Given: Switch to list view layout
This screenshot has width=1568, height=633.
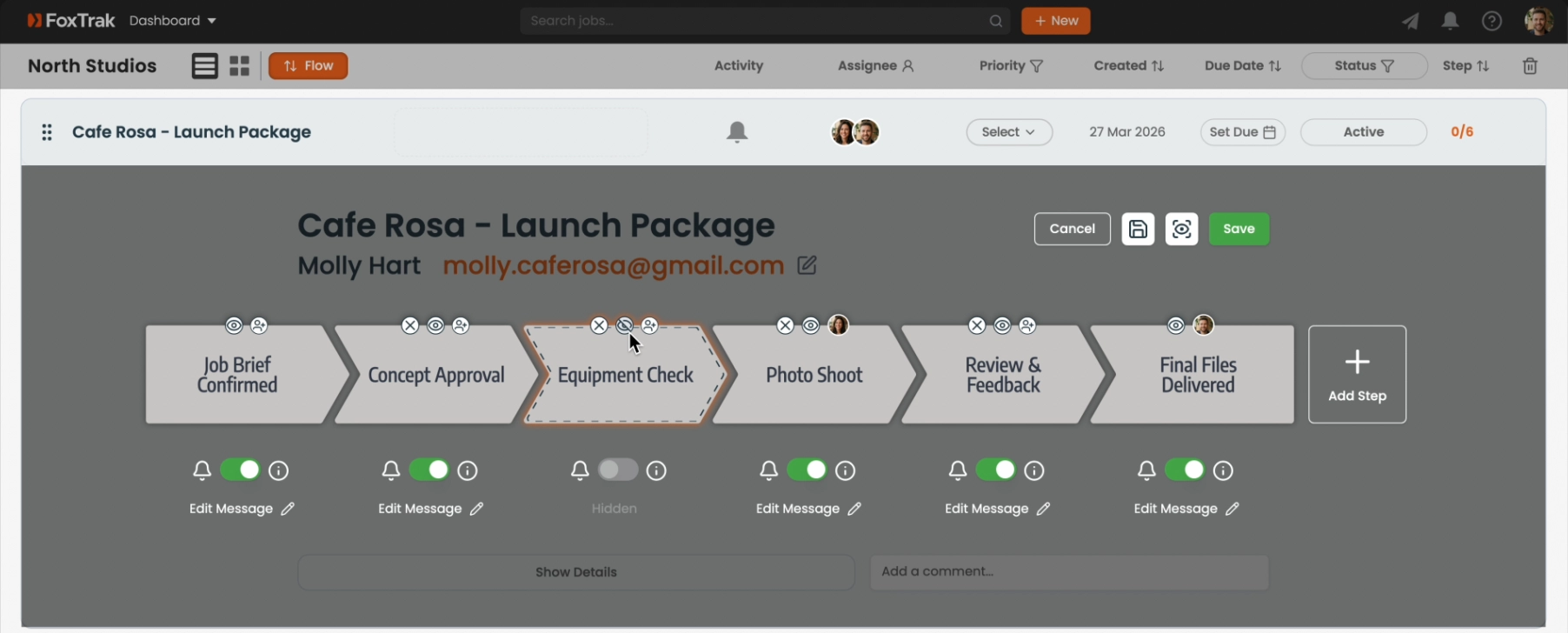Looking at the screenshot, I should tap(205, 66).
